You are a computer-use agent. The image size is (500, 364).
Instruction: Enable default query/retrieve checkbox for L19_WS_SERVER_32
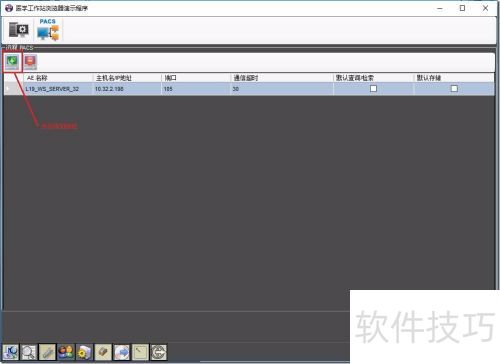[x=373, y=89]
